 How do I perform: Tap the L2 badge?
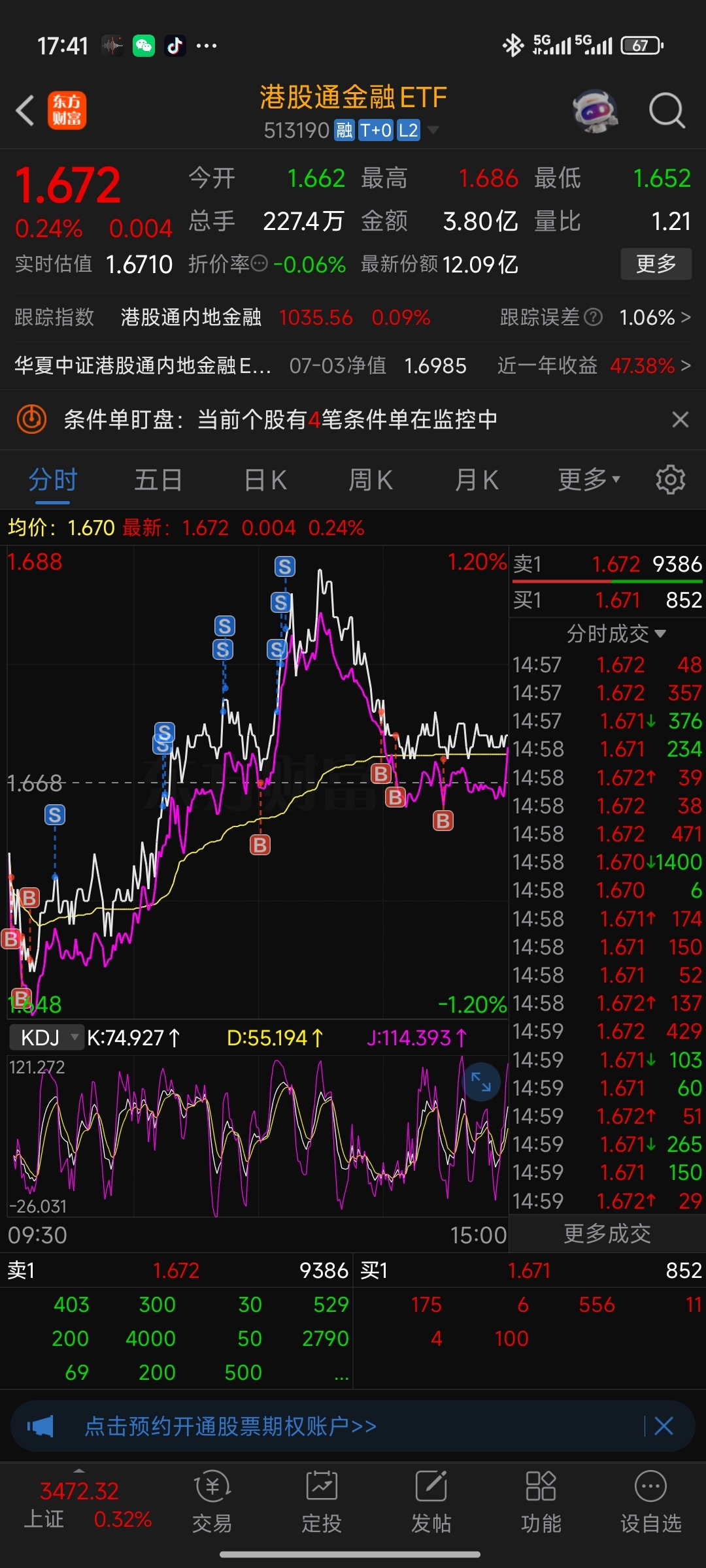(x=409, y=131)
